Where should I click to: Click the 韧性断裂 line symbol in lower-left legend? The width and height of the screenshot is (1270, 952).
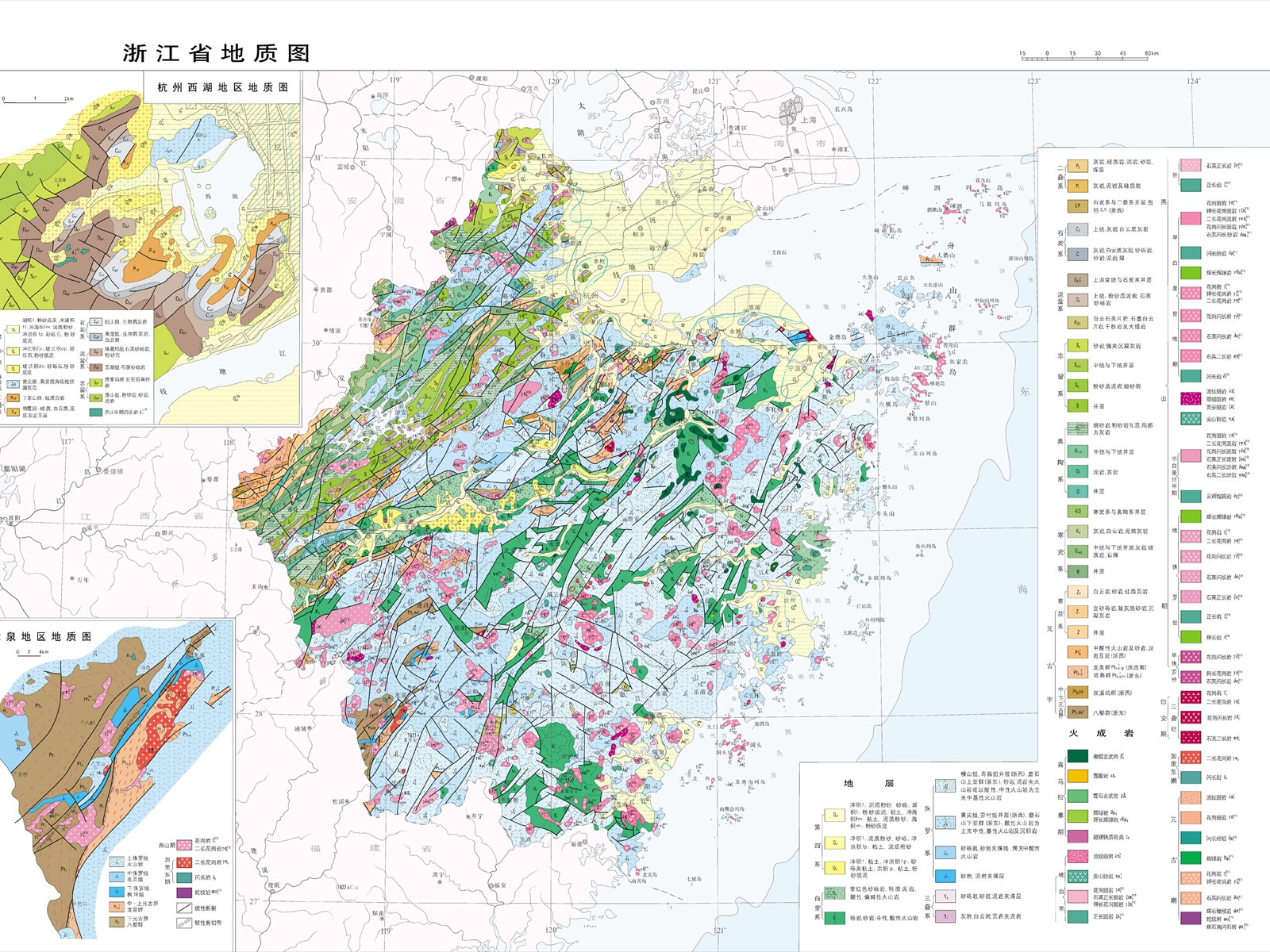coord(184,908)
